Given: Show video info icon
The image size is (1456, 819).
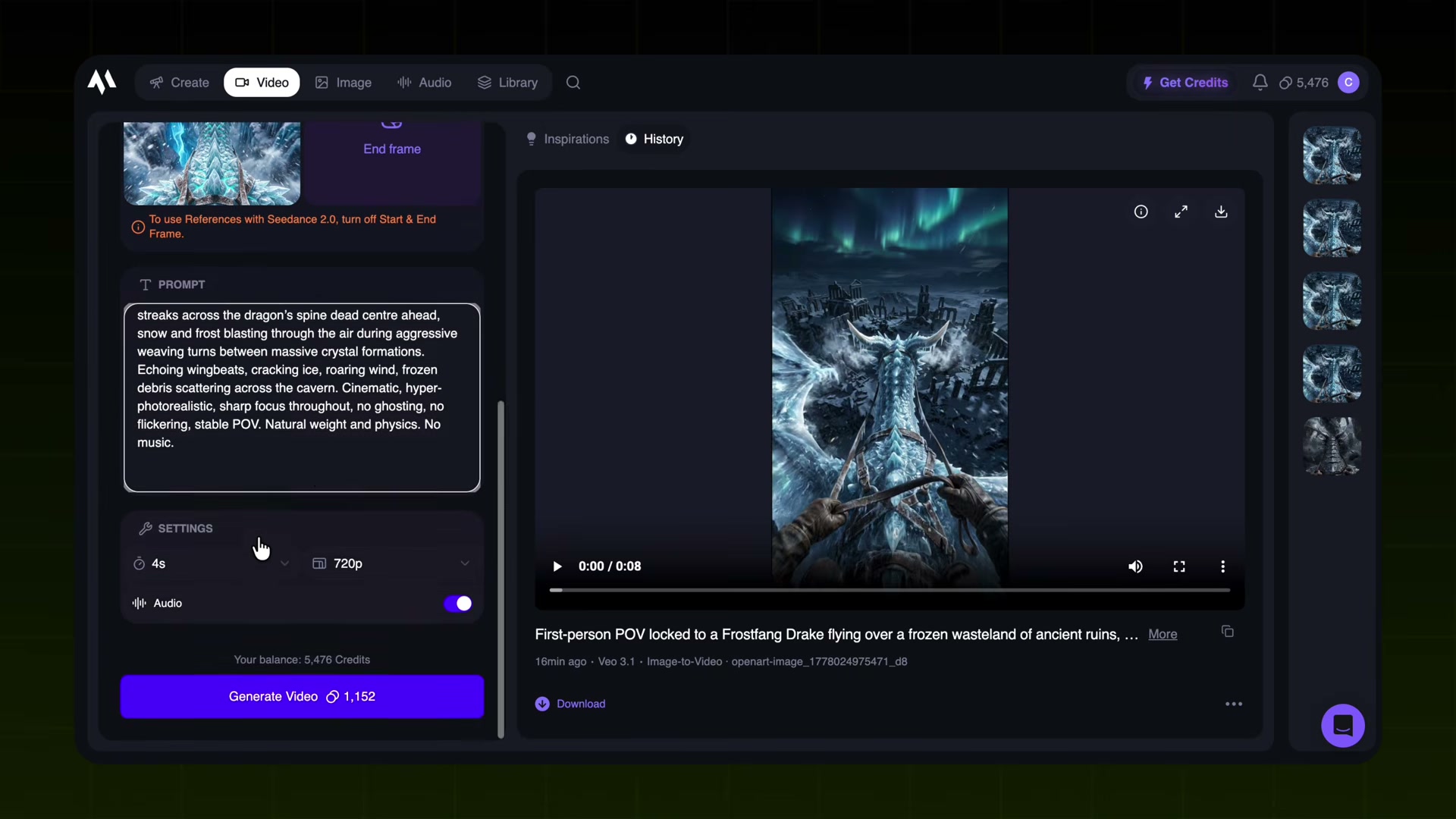Looking at the screenshot, I should (1141, 212).
